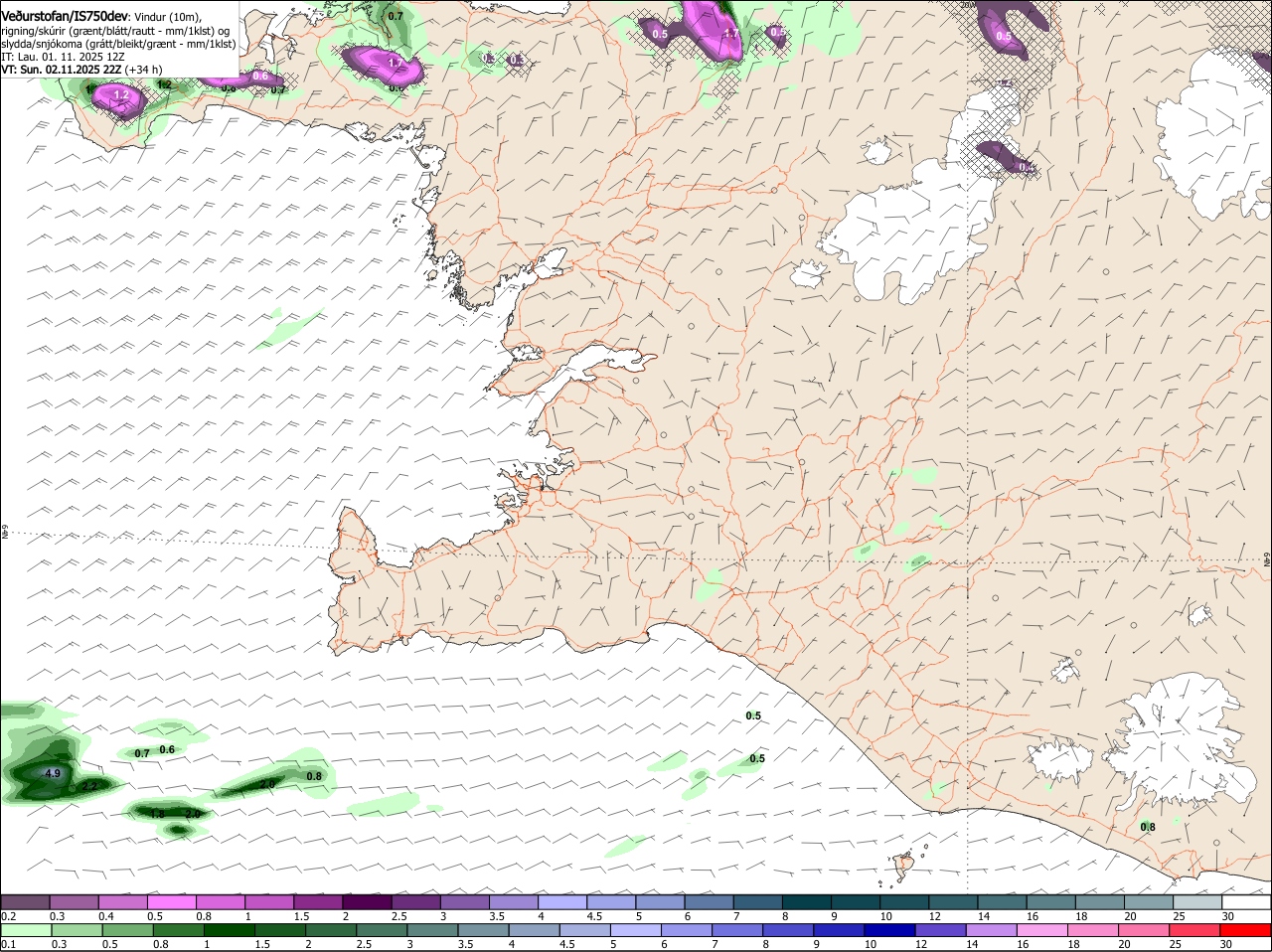
Task: Click the 1.8 rain value over the sea
Action: tap(157, 814)
